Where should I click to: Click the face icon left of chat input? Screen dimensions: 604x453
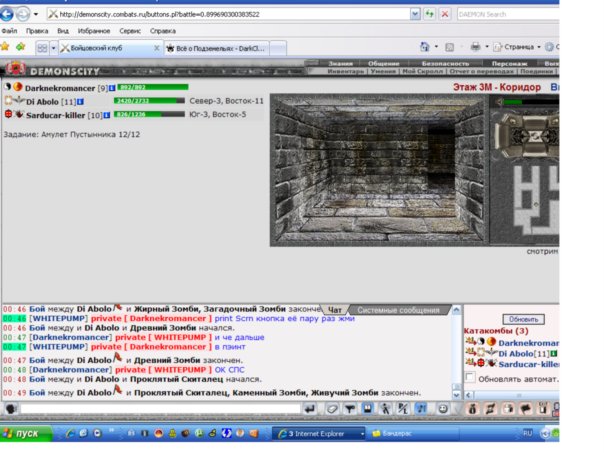point(11,409)
